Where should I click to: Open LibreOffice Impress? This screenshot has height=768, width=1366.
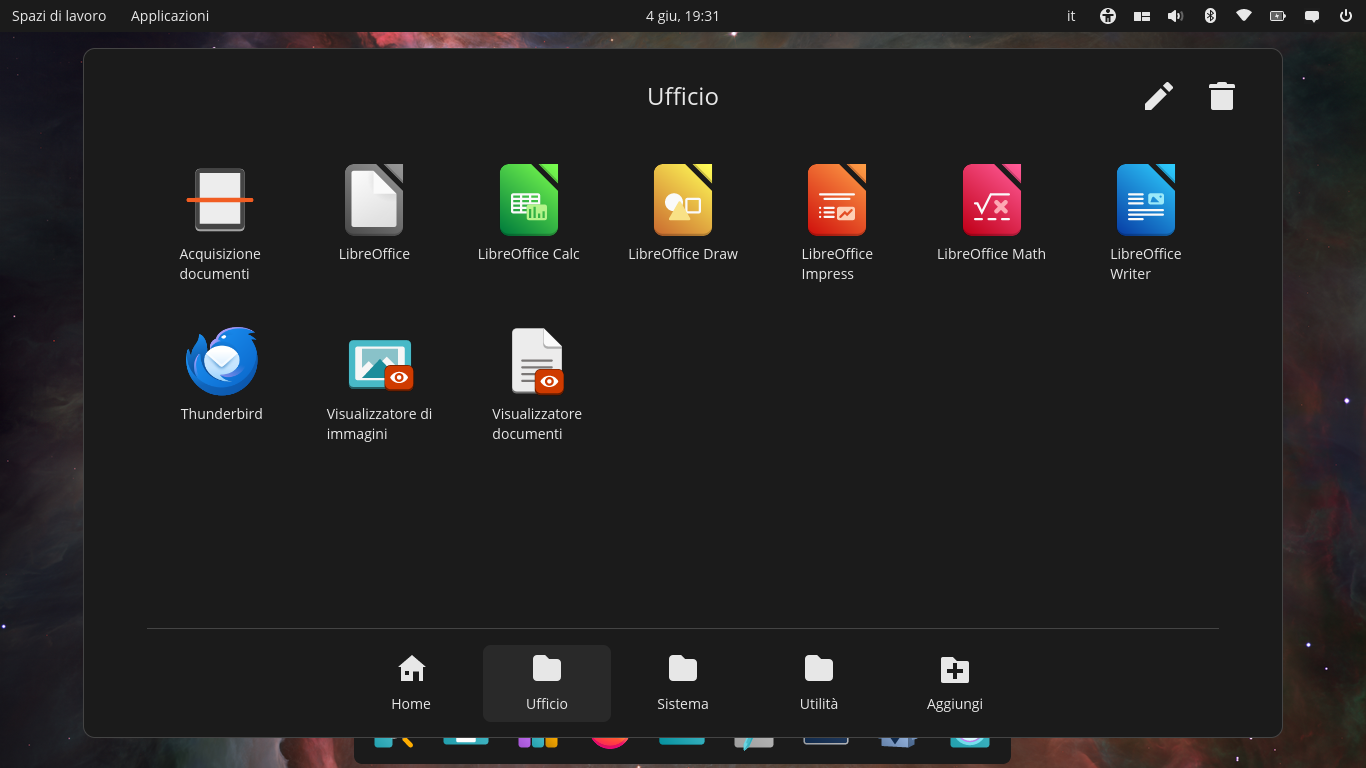[x=837, y=222]
